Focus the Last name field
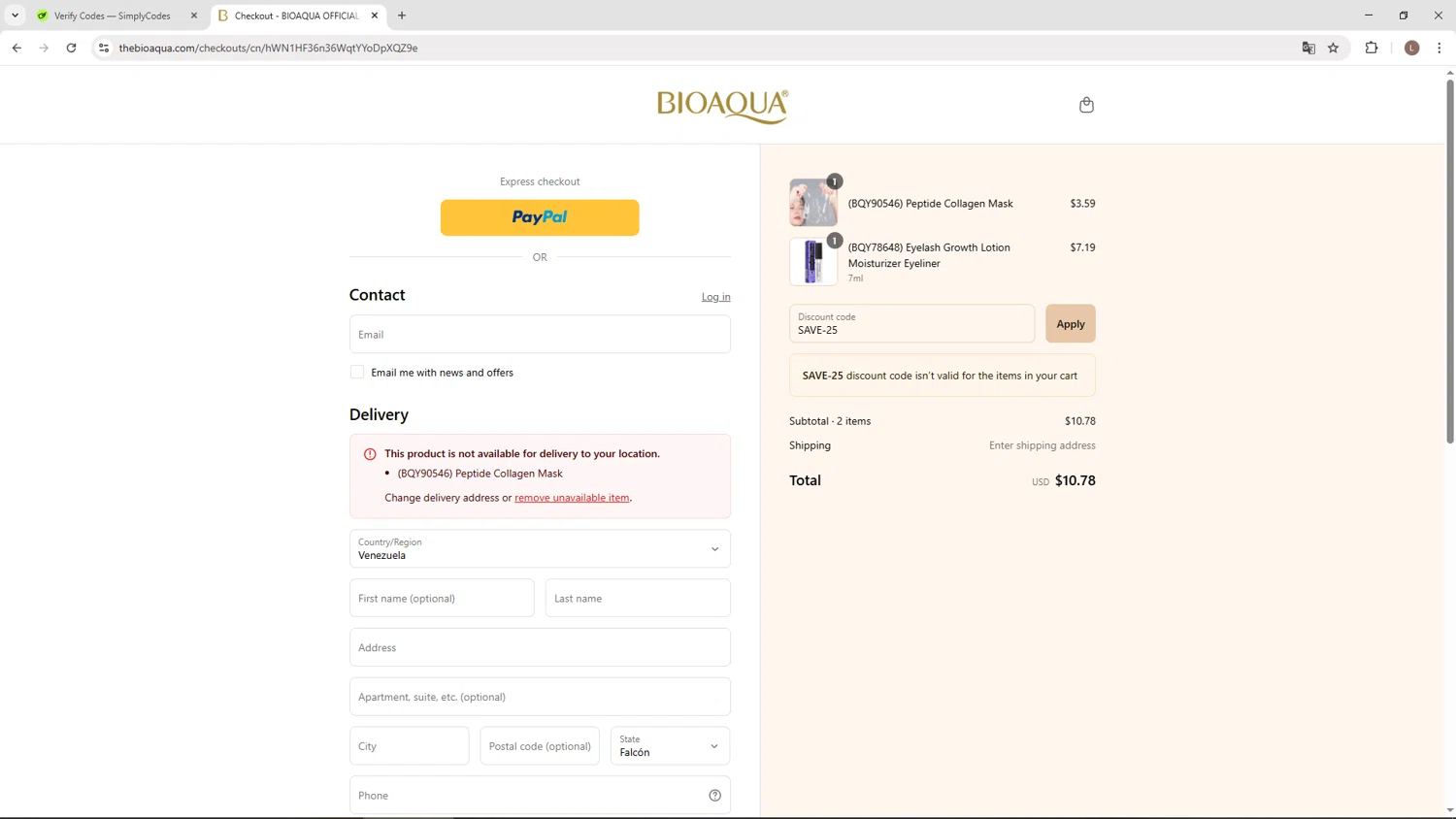Viewport: 1456px width, 819px height. pos(638,599)
